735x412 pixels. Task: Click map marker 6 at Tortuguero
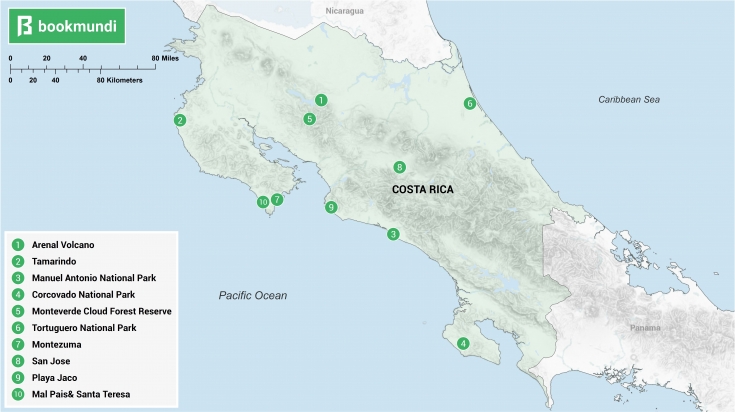tap(470, 104)
